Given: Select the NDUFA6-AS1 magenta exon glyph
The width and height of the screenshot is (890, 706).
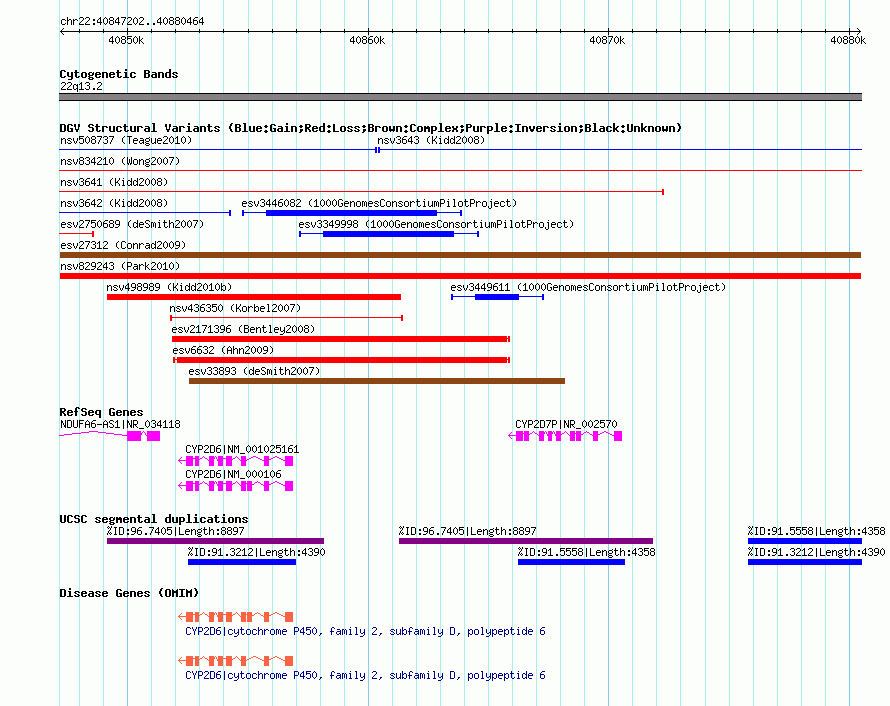Looking at the screenshot, I should pos(144,436).
